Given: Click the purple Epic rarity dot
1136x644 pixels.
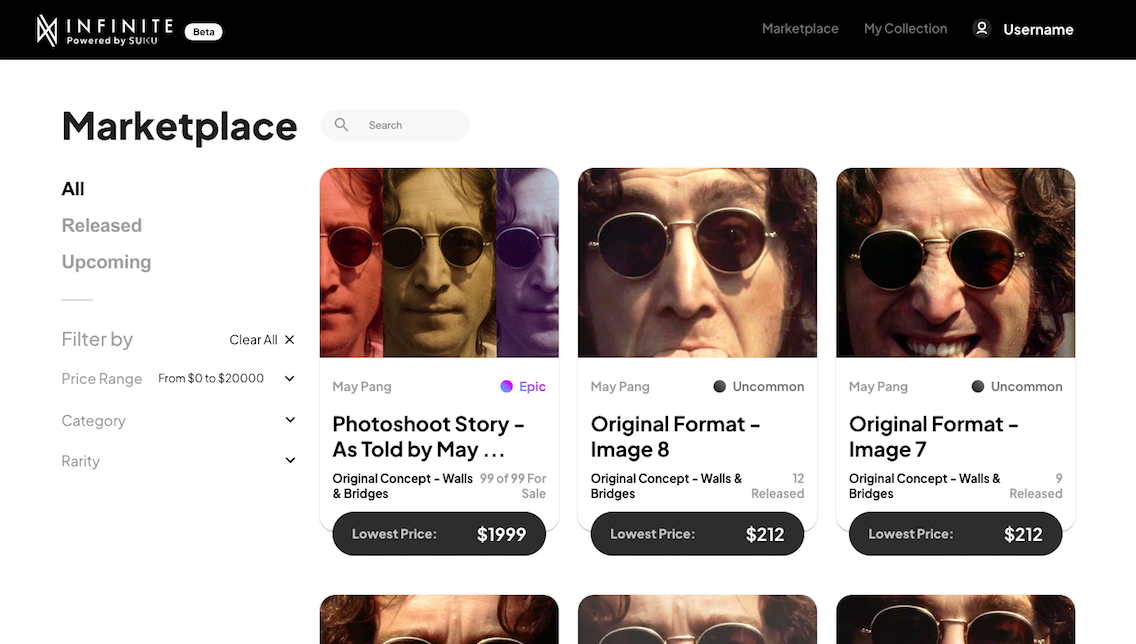Looking at the screenshot, I should pyautogui.click(x=506, y=387).
